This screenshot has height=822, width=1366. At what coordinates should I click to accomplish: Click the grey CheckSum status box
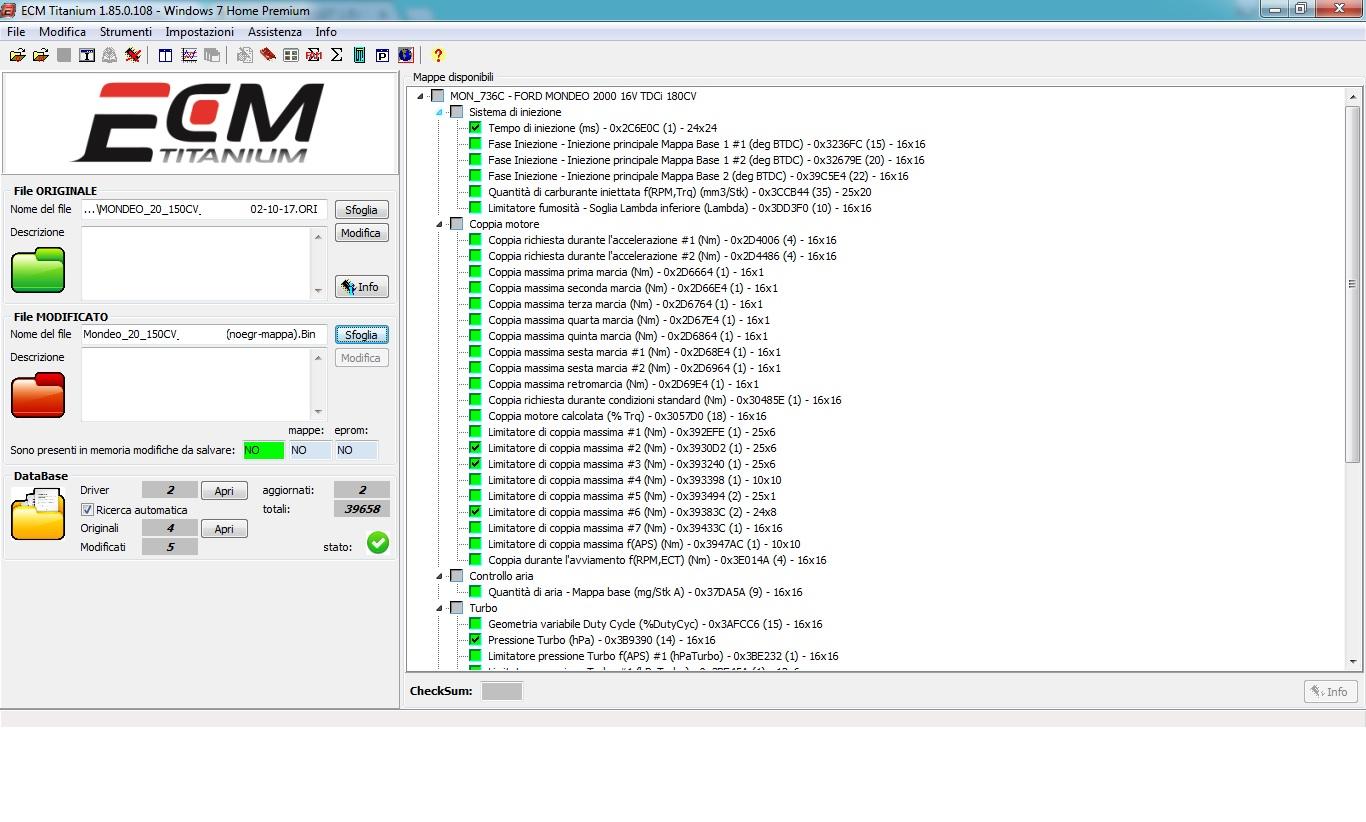point(502,691)
